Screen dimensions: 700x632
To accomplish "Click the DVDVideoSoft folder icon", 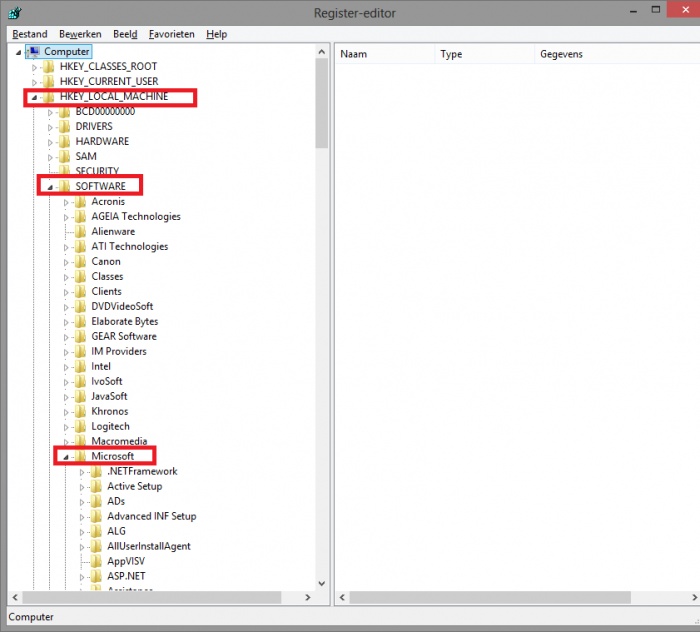I will (80, 307).
